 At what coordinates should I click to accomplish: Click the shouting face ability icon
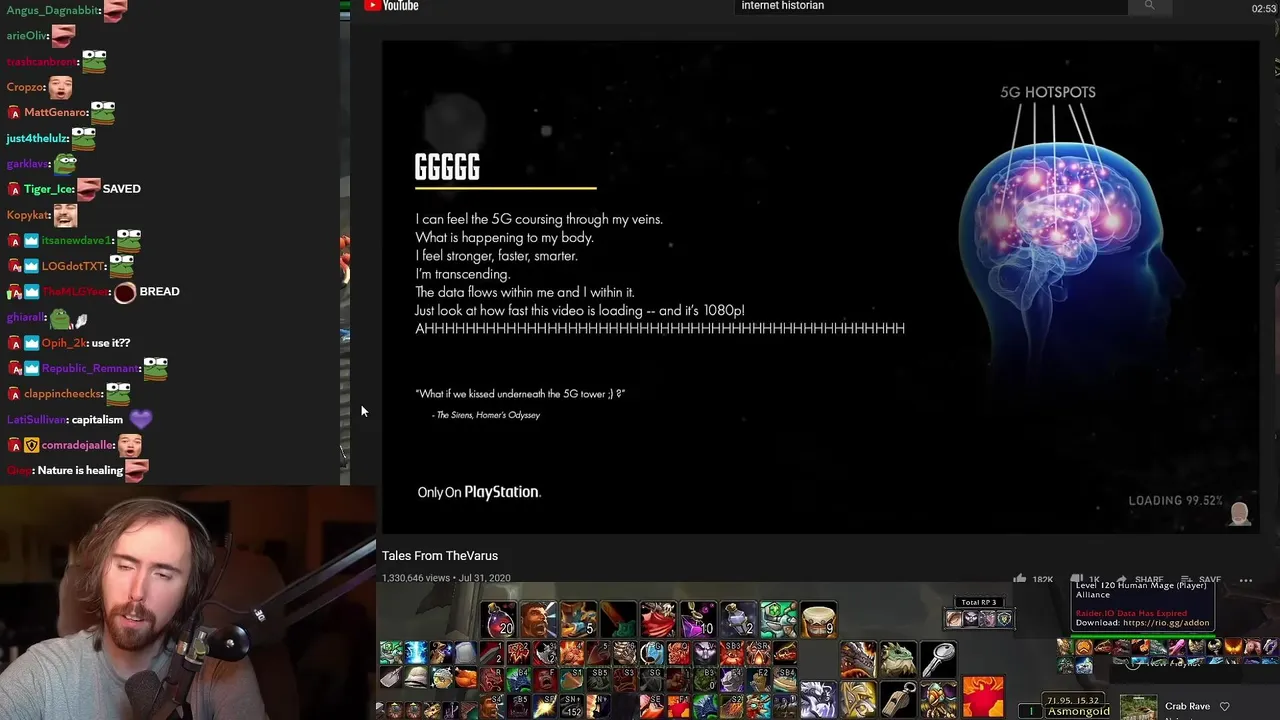pyautogui.click(x=538, y=620)
